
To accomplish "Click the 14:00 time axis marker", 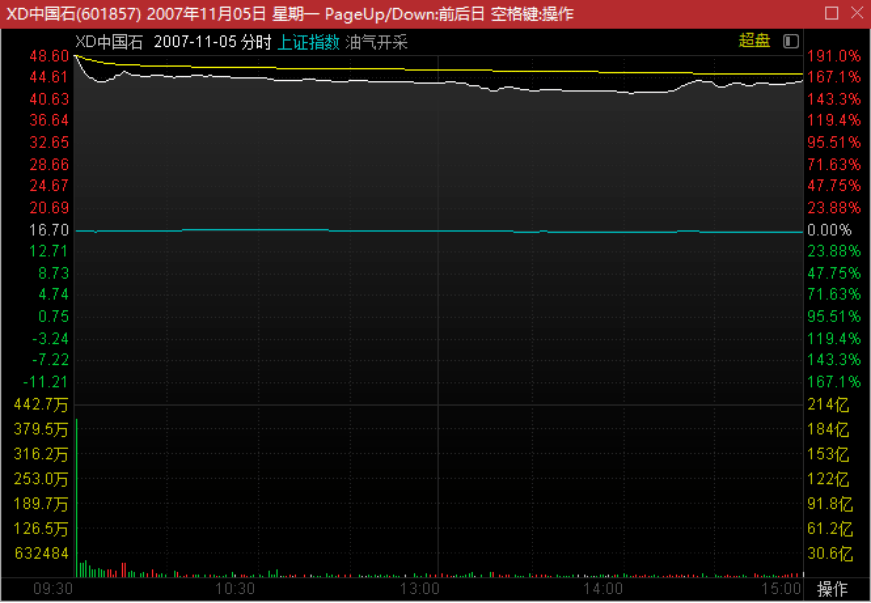I will tap(604, 590).
